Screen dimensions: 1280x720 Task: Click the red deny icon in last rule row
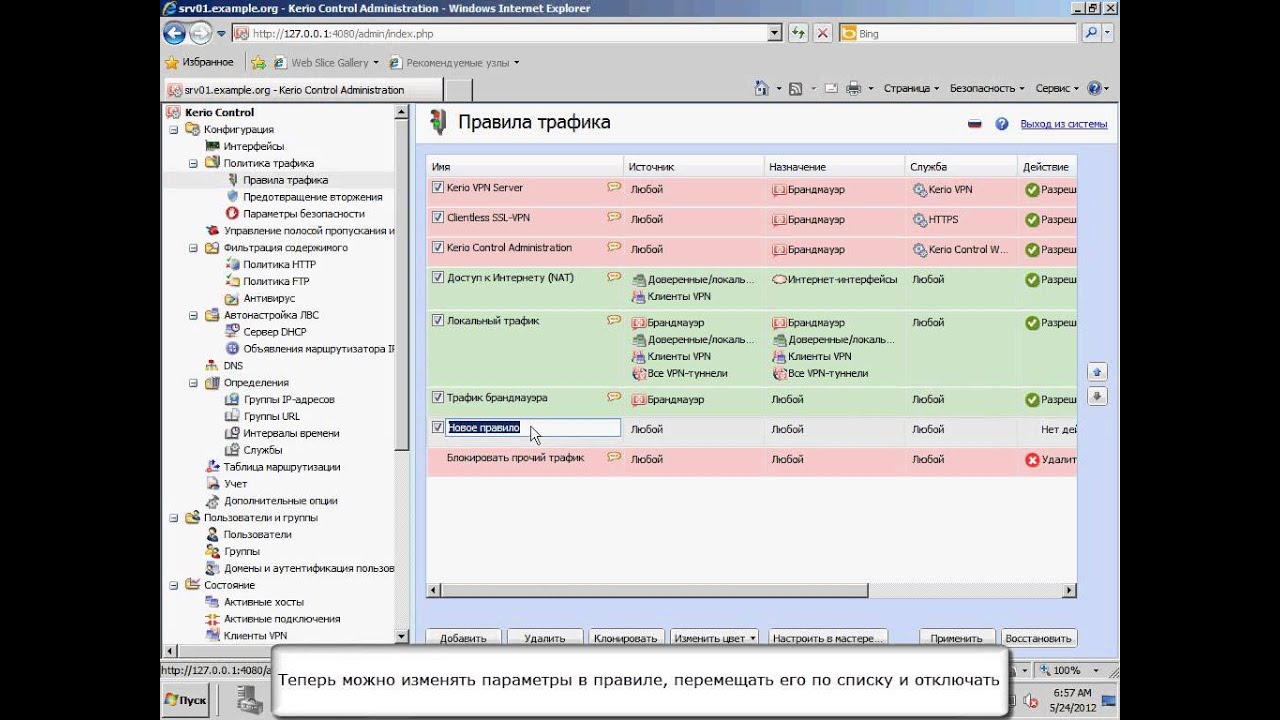point(1032,460)
